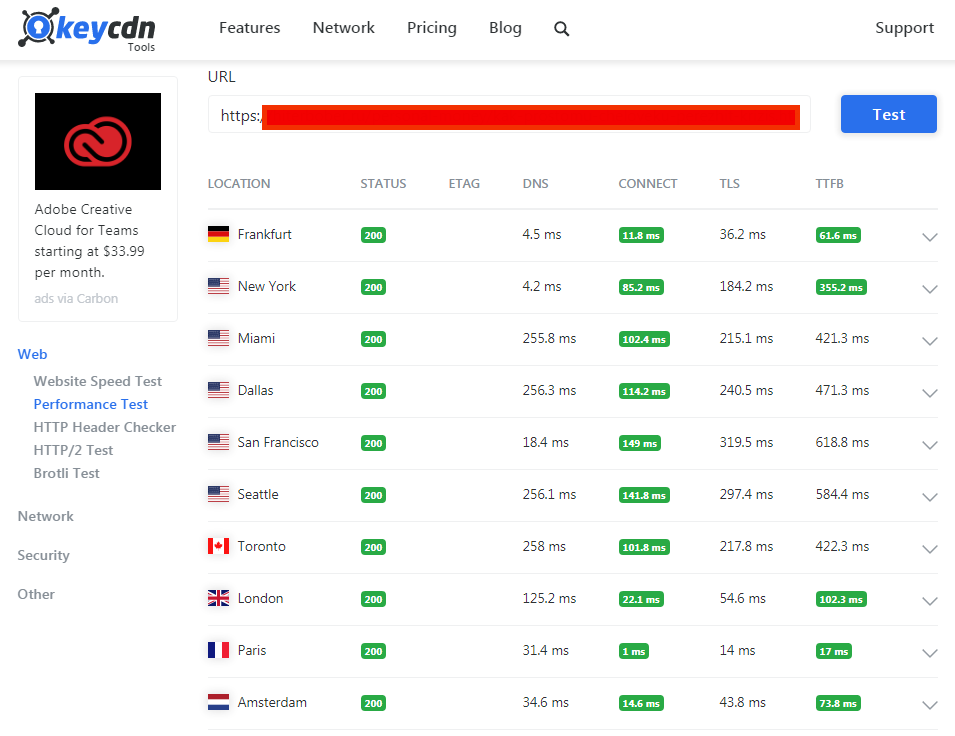Viewport: 955px width, 736px height.
Task: Open the Features menu
Action: pyautogui.click(x=250, y=28)
